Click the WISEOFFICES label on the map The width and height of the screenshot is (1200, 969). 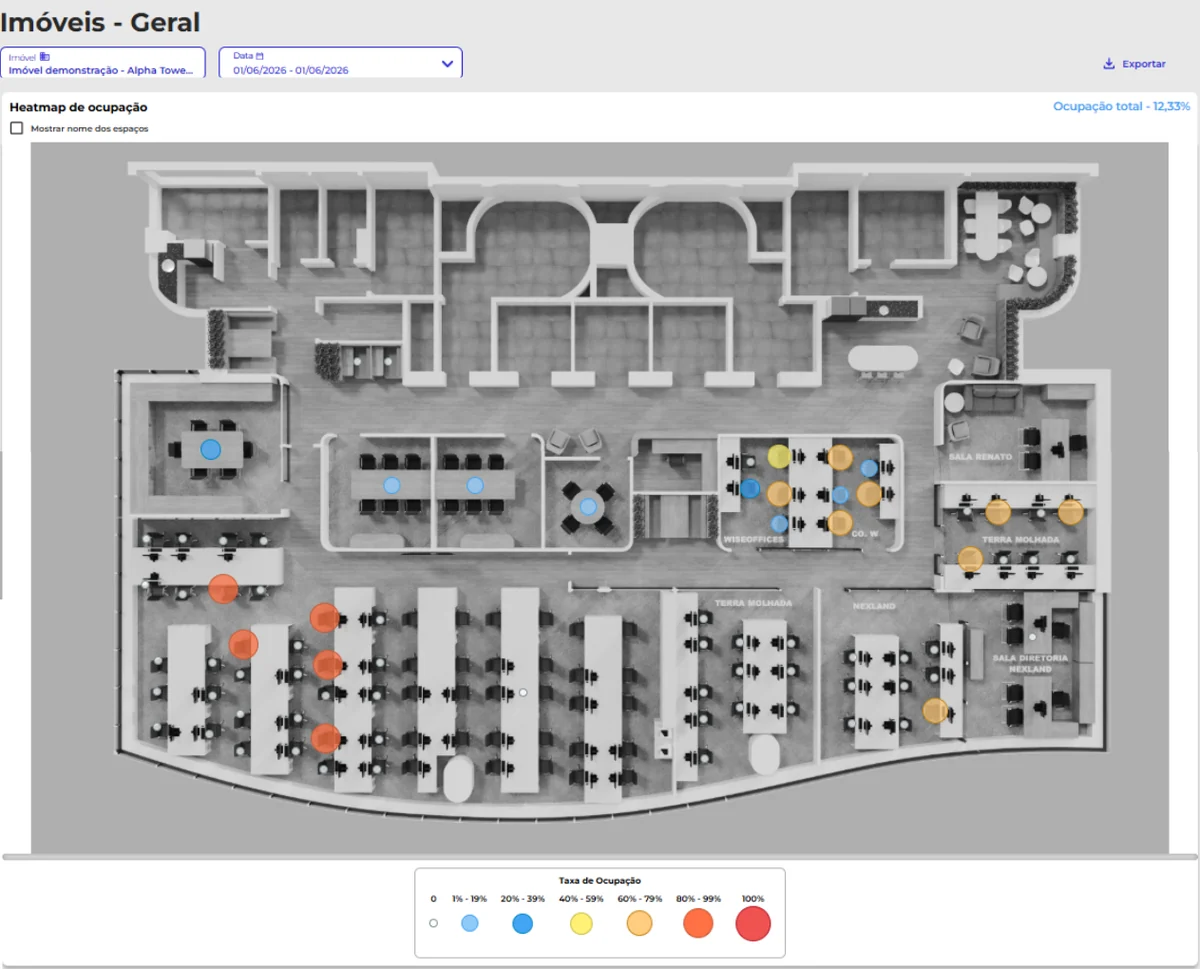coord(753,538)
